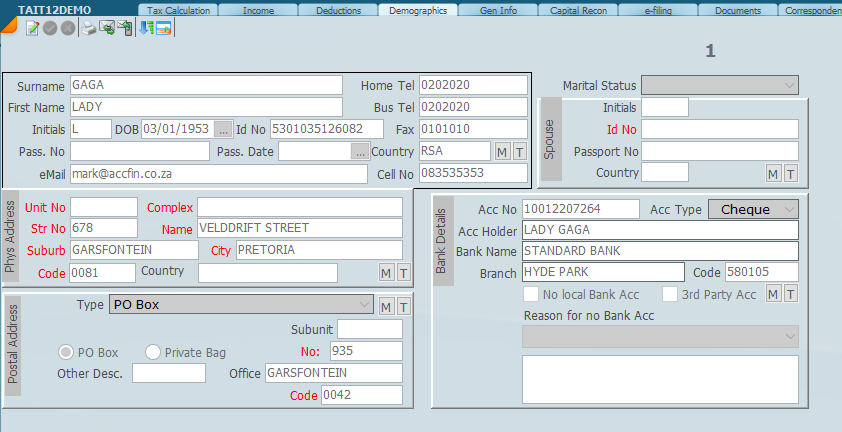Click the eMail input field
The image size is (842, 432).
pyautogui.click(x=218, y=174)
